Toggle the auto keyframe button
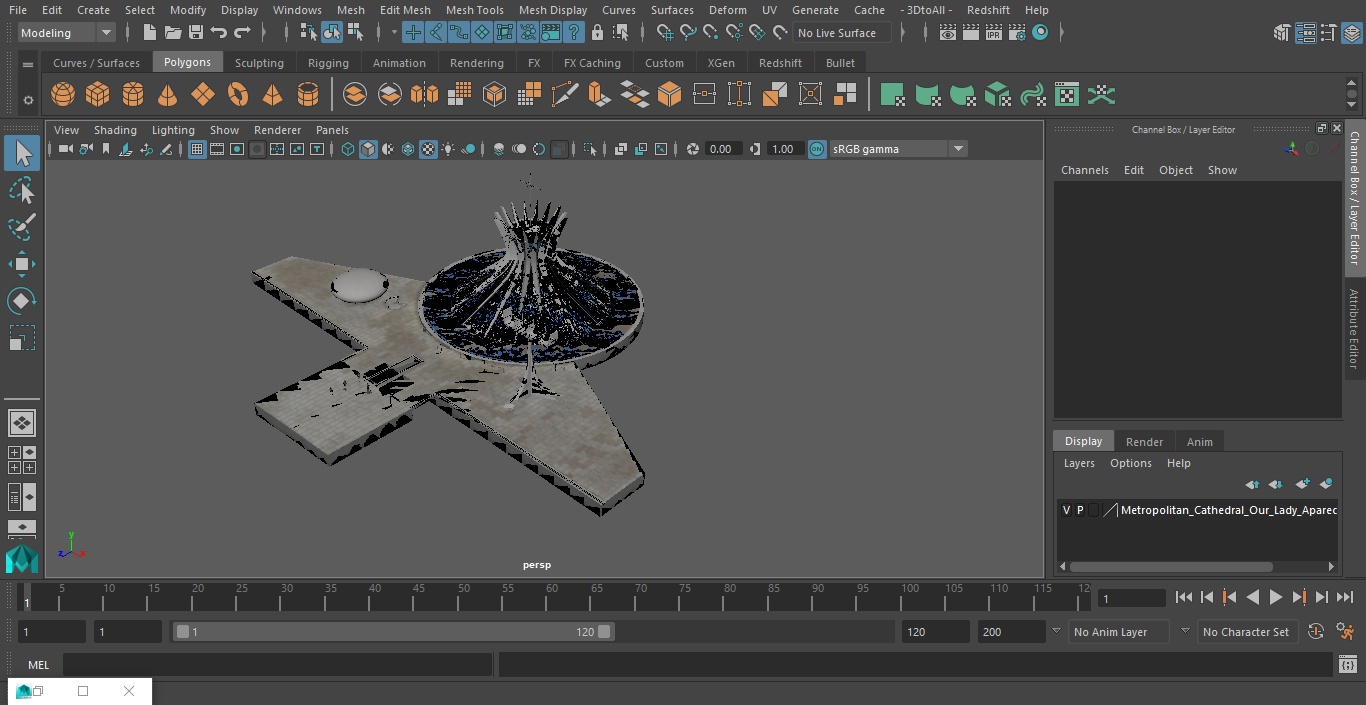Viewport: 1366px width, 705px height. [x=1316, y=632]
